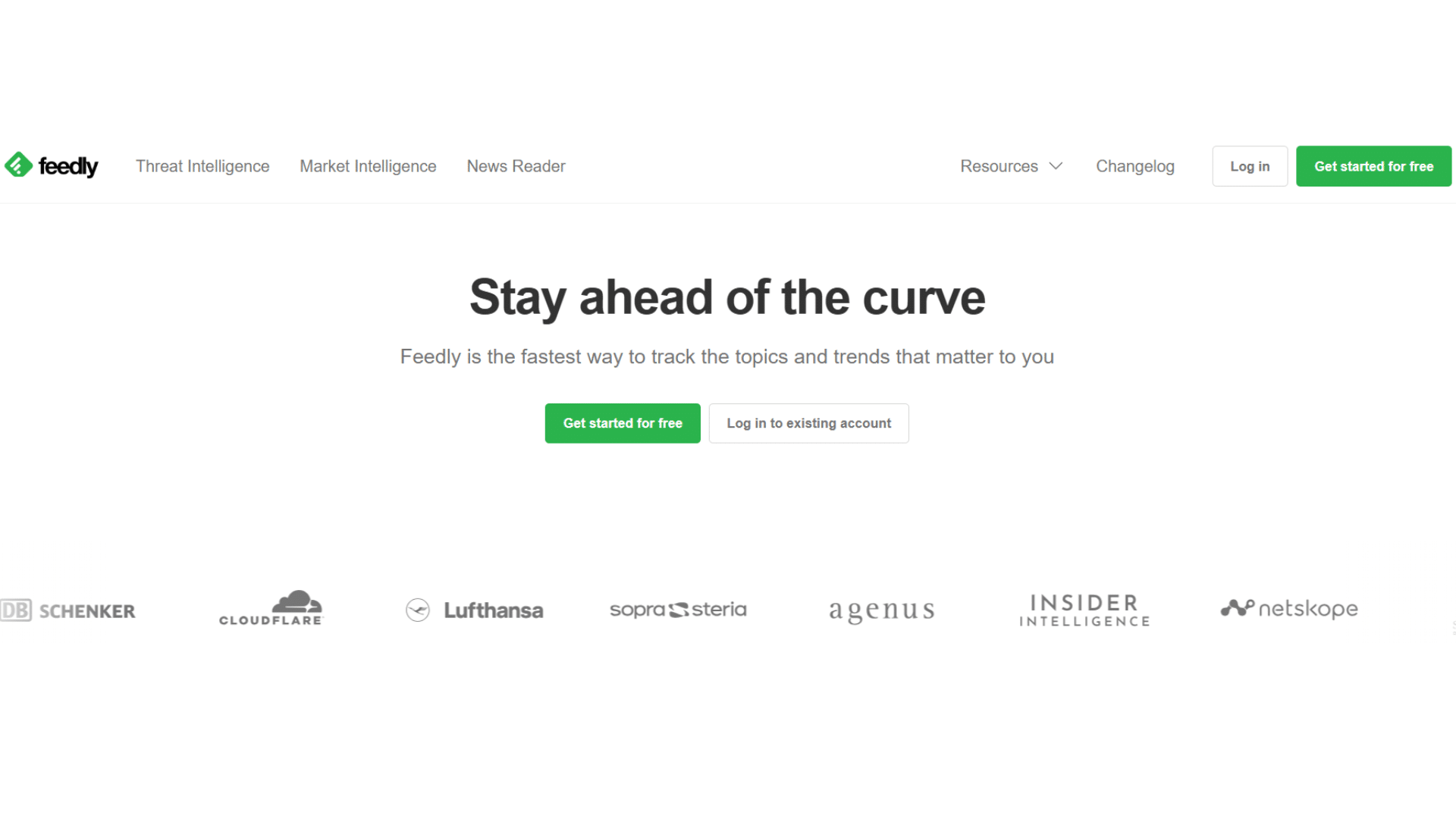1456x819 pixels.
Task: Click the Cloudflare company logo
Action: point(271,608)
